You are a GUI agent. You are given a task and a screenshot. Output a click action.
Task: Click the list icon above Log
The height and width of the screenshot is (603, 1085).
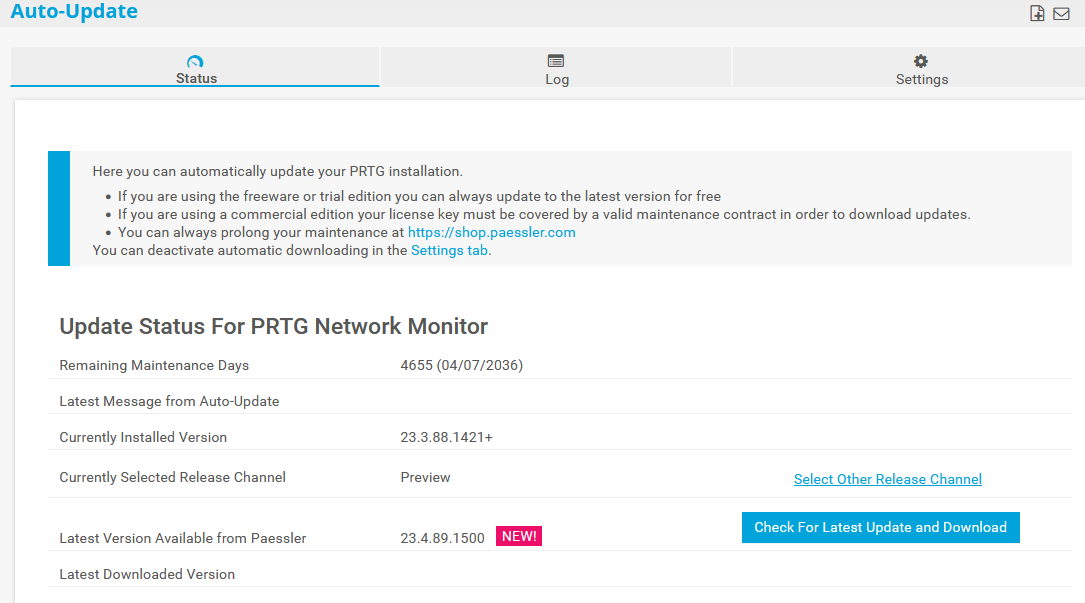(x=556, y=61)
